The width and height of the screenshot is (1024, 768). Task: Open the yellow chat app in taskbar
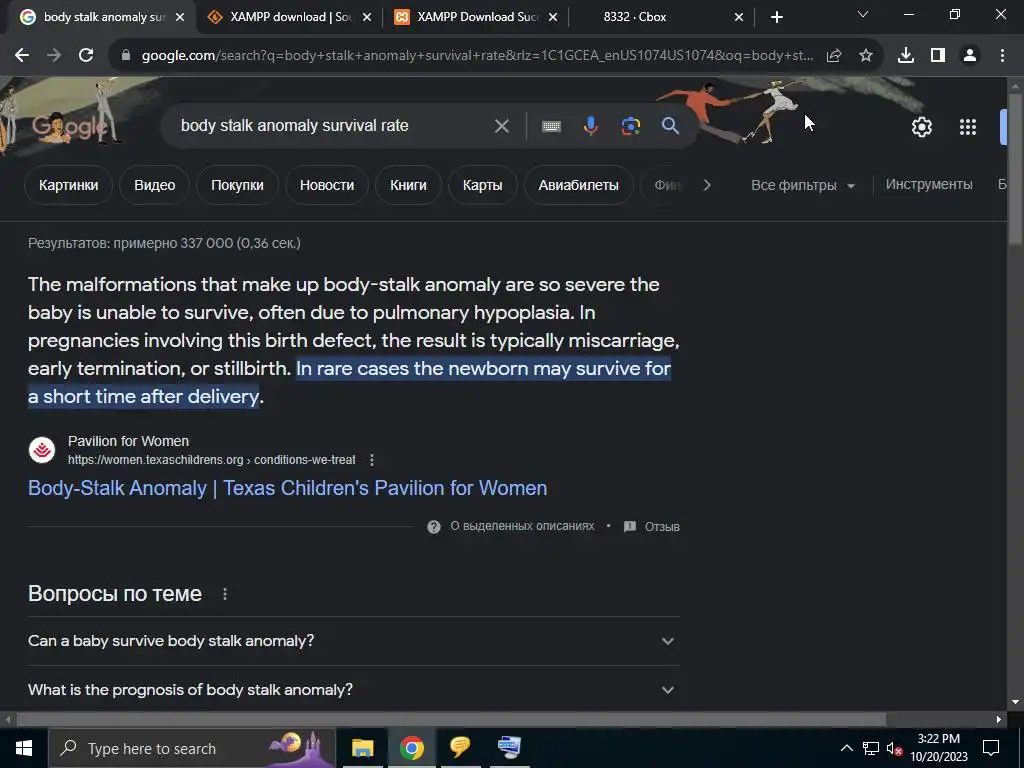[460, 747]
